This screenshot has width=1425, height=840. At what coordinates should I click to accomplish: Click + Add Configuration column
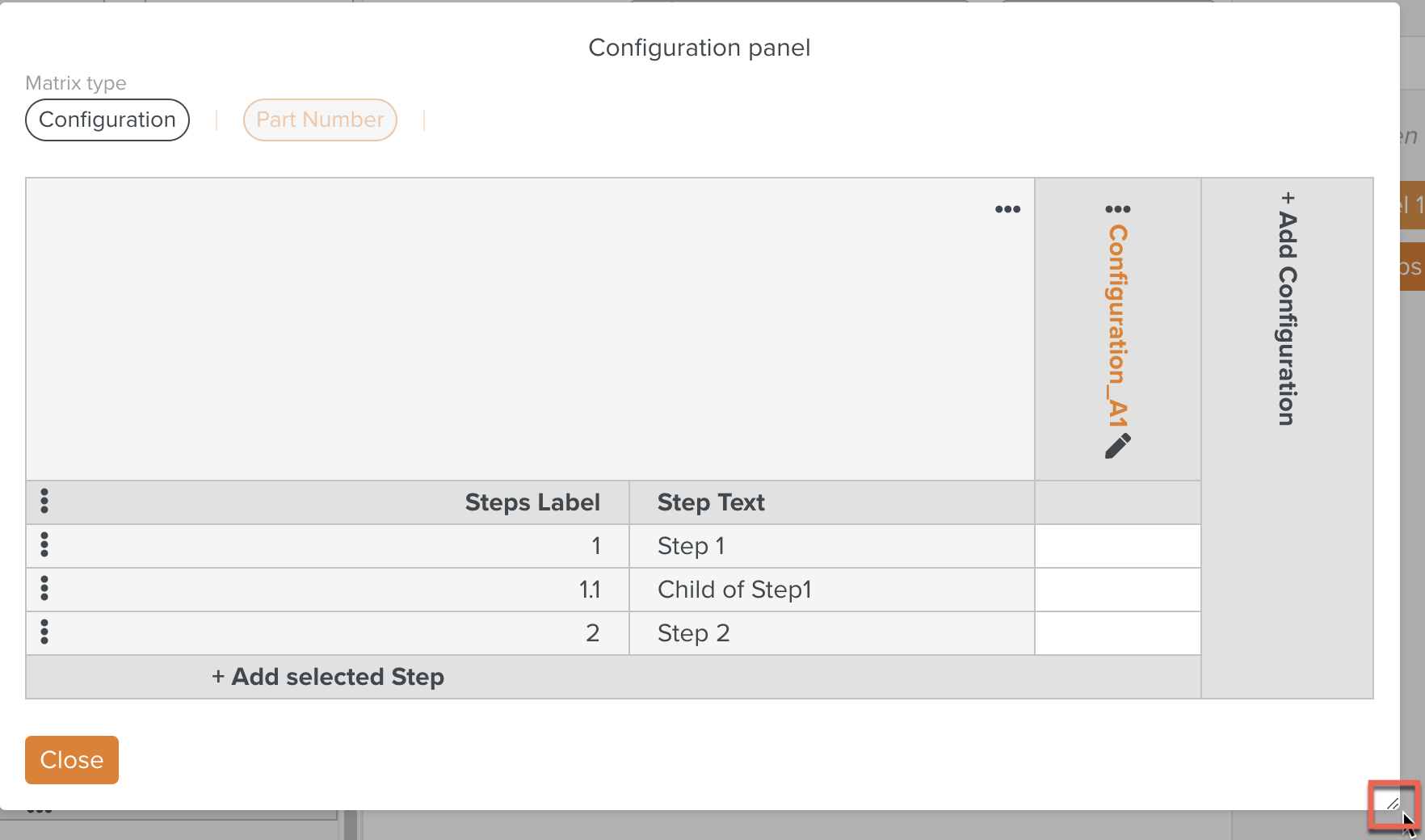click(x=1288, y=309)
